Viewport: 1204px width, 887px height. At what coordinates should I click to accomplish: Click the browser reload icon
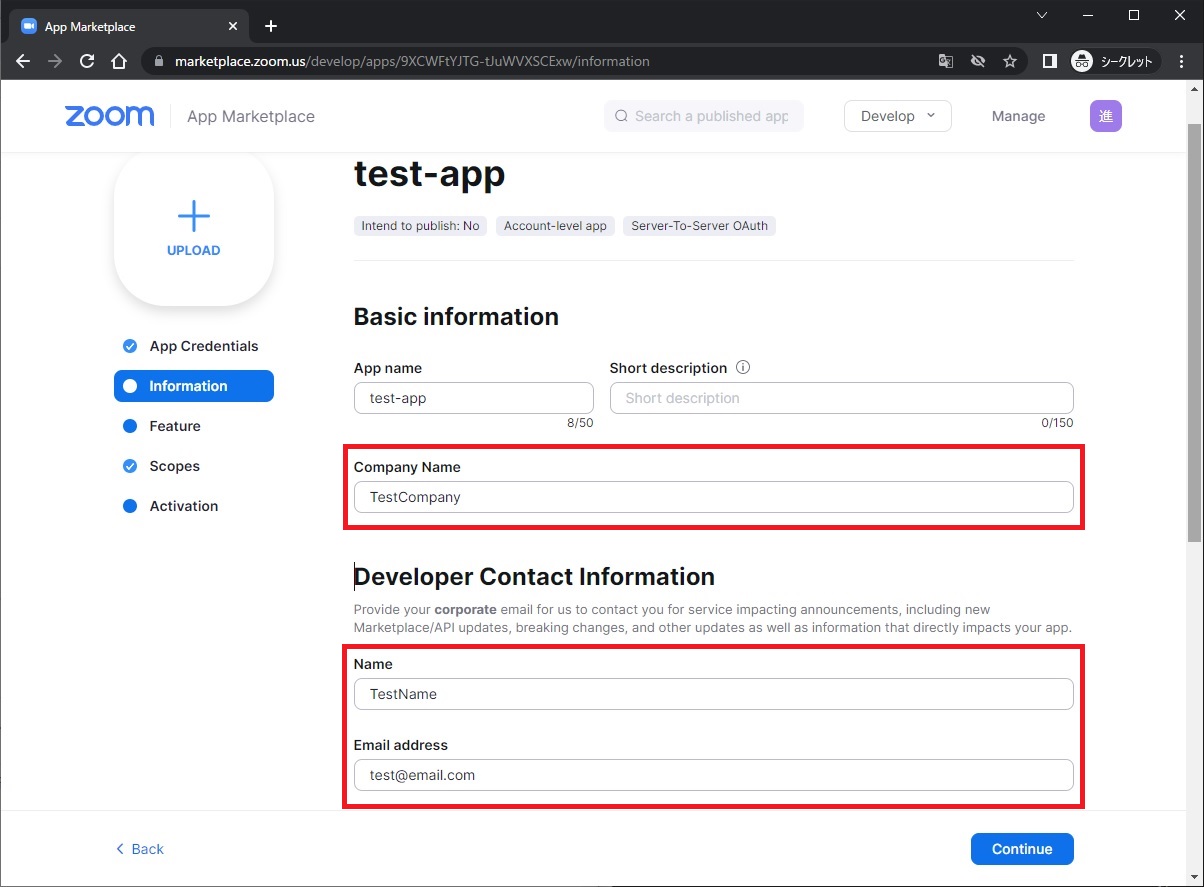[x=87, y=61]
